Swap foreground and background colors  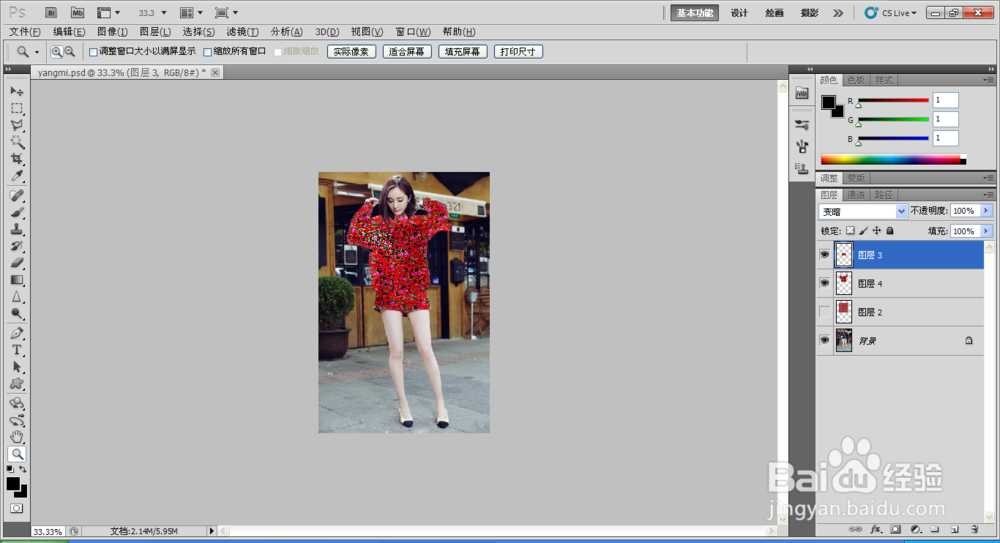click(23, 469)
